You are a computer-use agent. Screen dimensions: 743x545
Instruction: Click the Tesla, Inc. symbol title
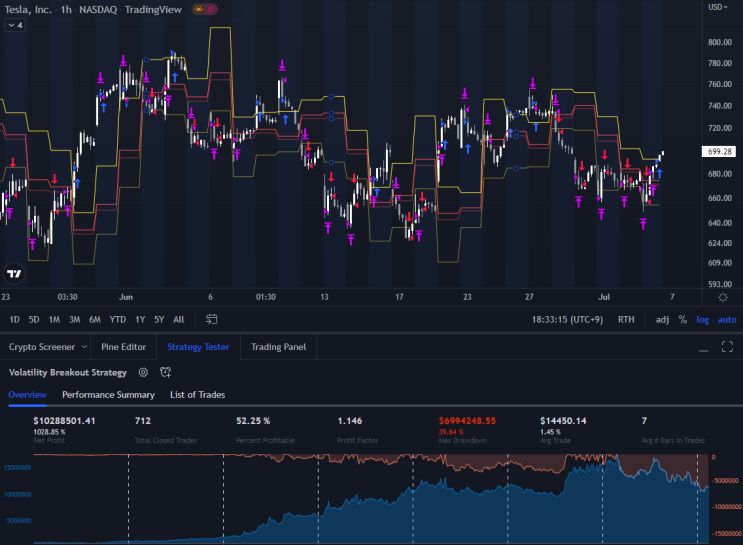28,9
